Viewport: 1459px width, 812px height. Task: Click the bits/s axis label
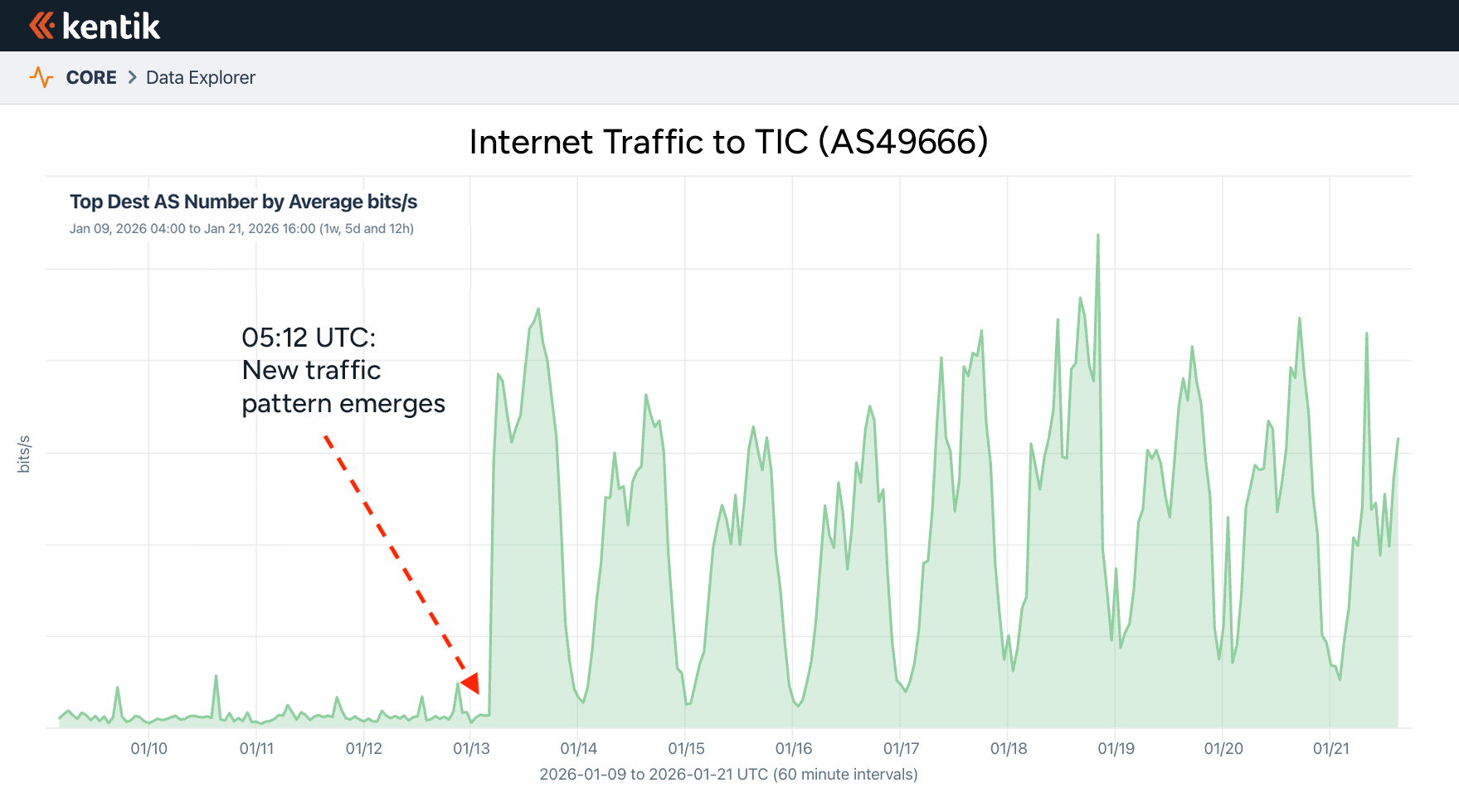(x=23, y=454)
